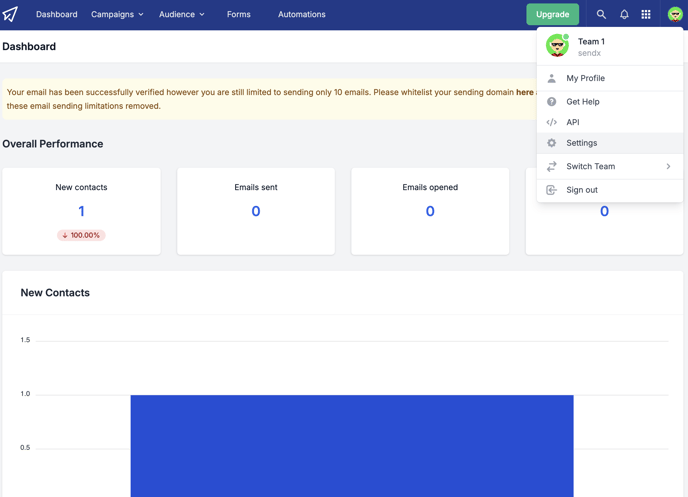Viewport: 688px width, 497px height.
Task: Open the Audience menu
Action: [182, 14]
